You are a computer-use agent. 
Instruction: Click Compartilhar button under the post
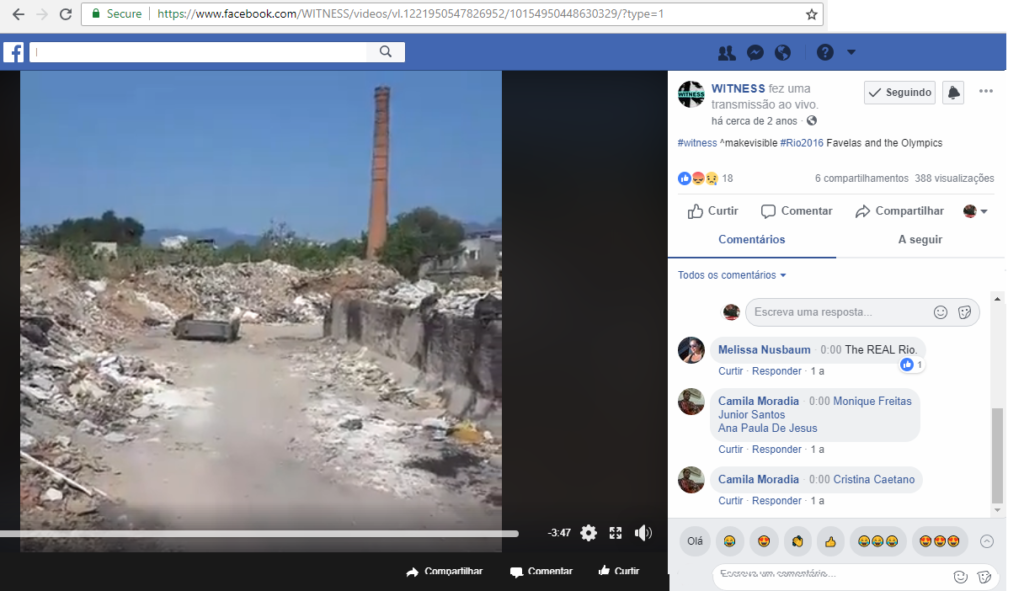(x=899, y=211)
